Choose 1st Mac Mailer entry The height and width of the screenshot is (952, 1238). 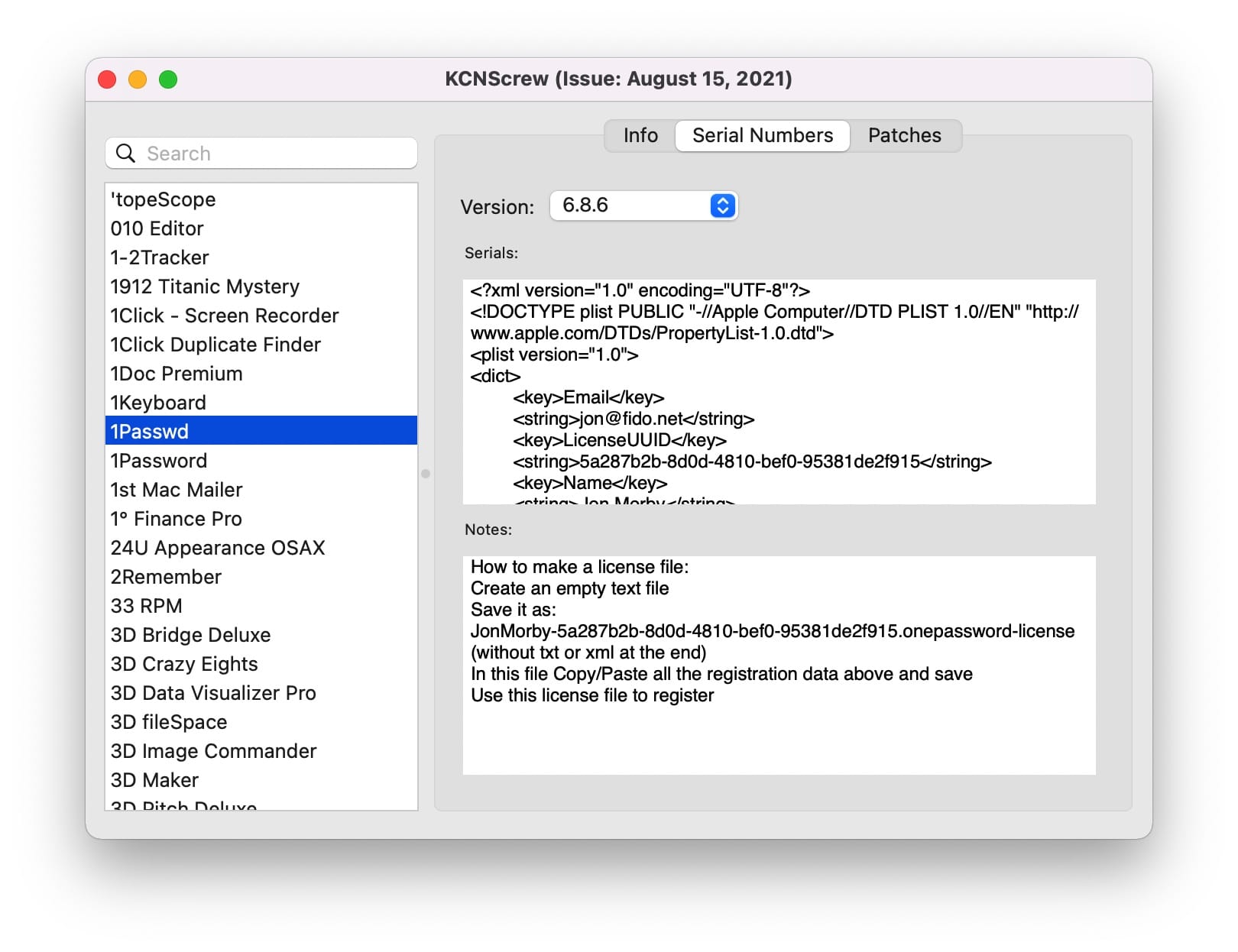(261, 490)
